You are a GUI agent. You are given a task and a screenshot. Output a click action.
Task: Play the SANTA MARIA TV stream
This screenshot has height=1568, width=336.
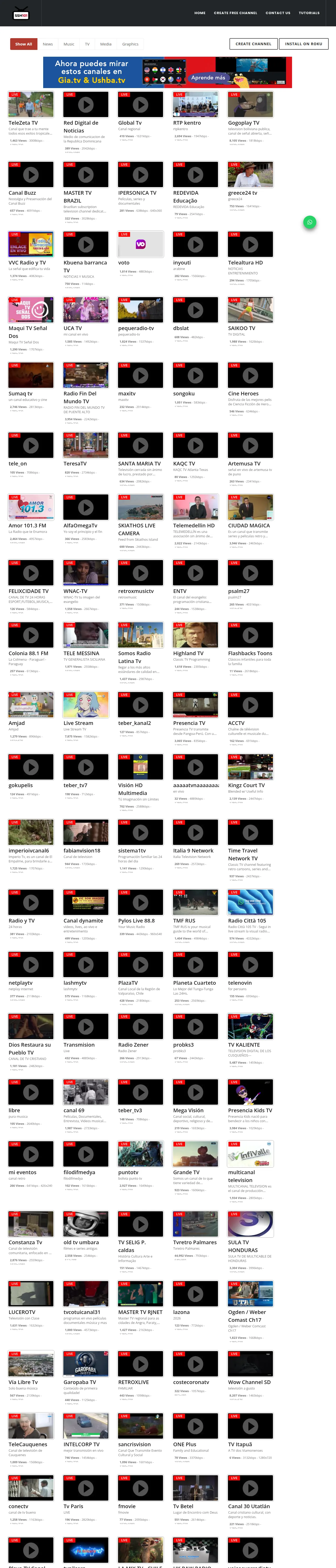pos(140,446)
